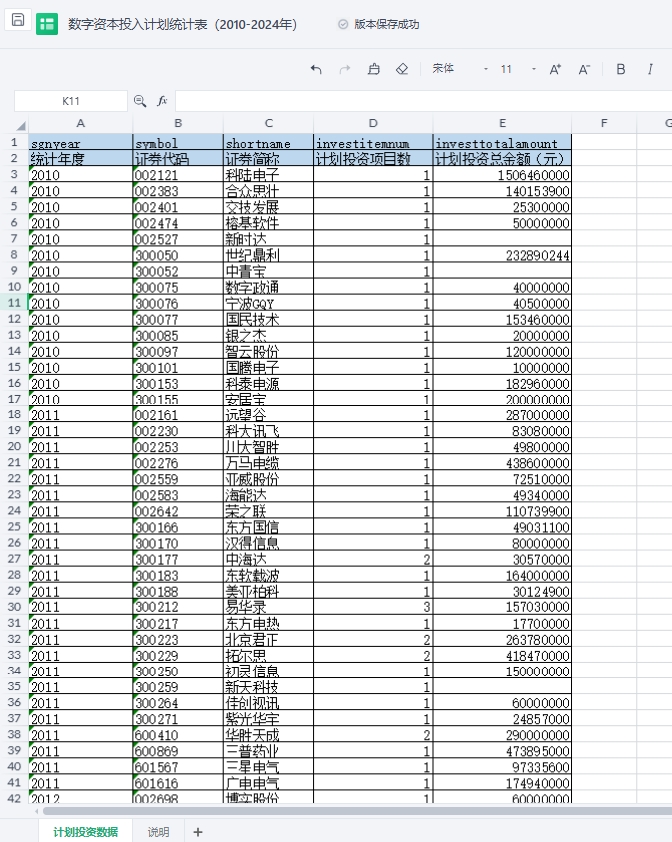This screenshot has width=672, height=842.
Task: Click the horizontal scrollbar
Action: pyautogui.click(x=357, y=811)
